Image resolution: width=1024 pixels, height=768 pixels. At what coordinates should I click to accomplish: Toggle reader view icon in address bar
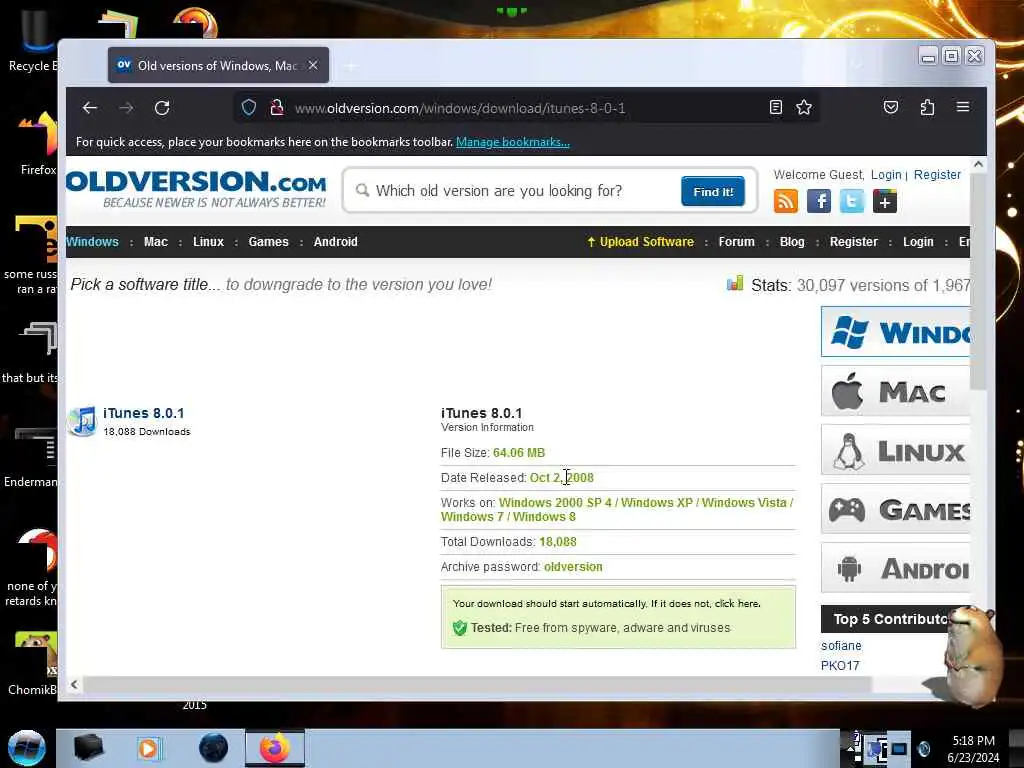point(775,107)
